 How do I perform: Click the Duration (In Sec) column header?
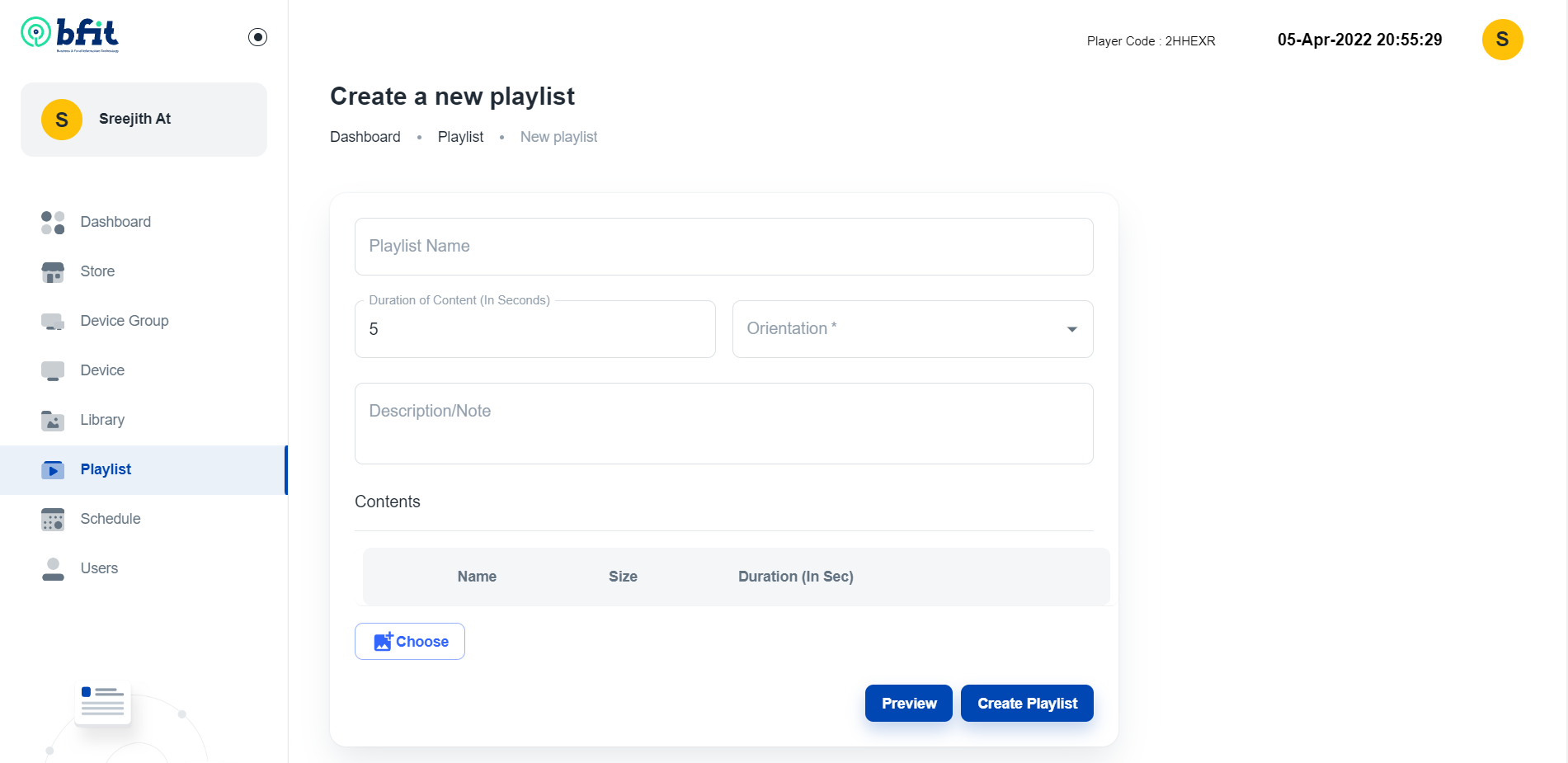[796, 577]
